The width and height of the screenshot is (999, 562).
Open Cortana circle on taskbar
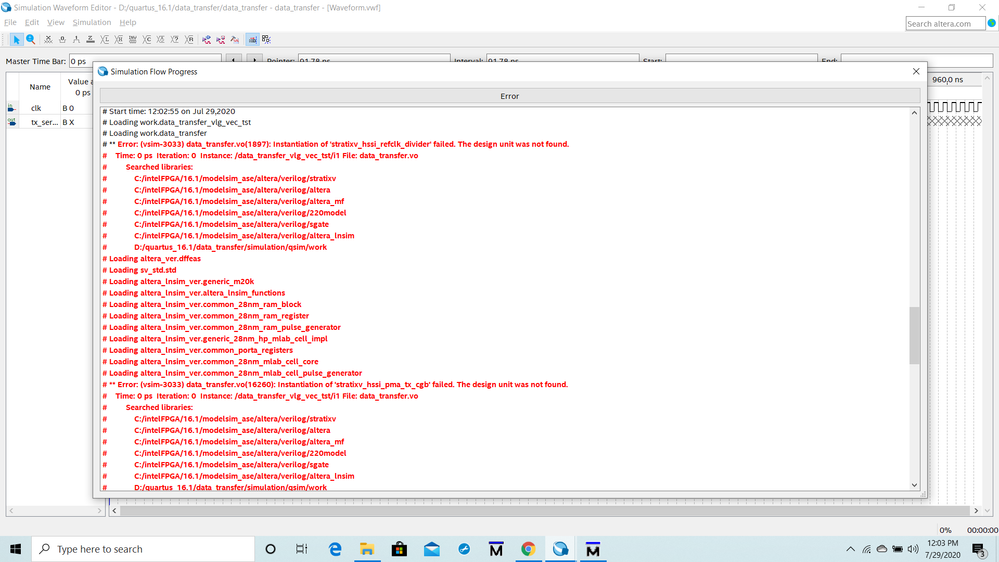click(270, 549)
